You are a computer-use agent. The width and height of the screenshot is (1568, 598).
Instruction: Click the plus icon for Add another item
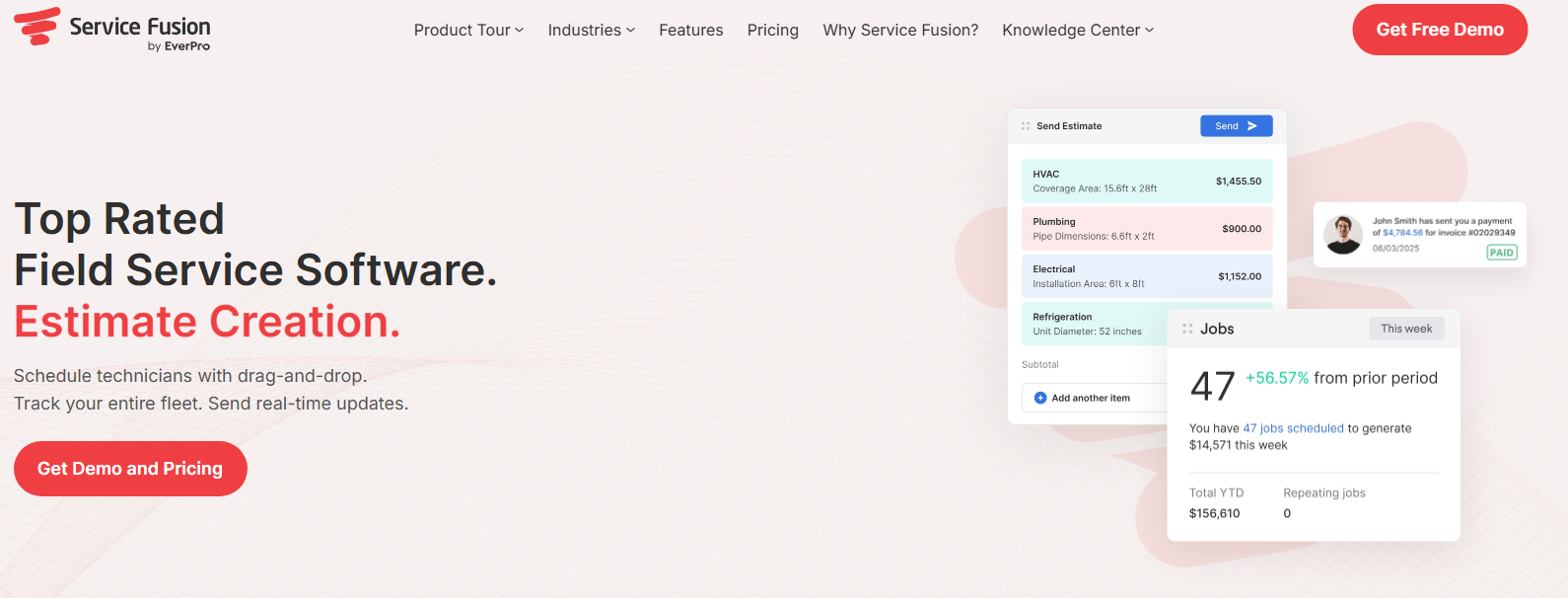coord(1040,398)
